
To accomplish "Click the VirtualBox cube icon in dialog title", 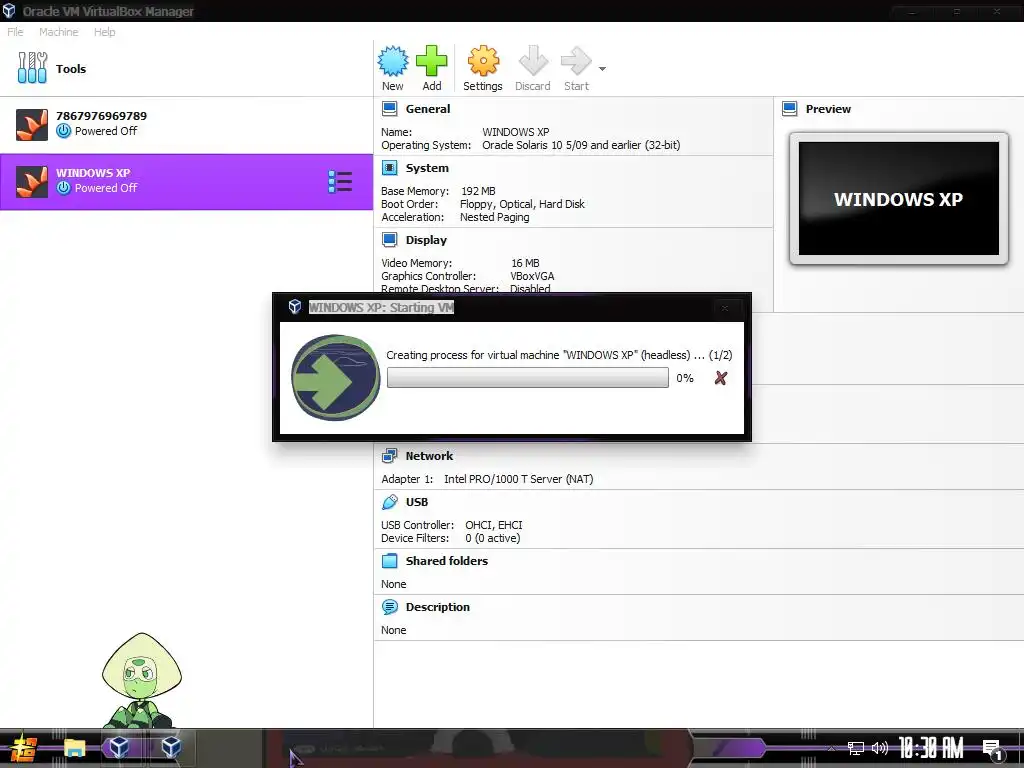I will [295, 306].
